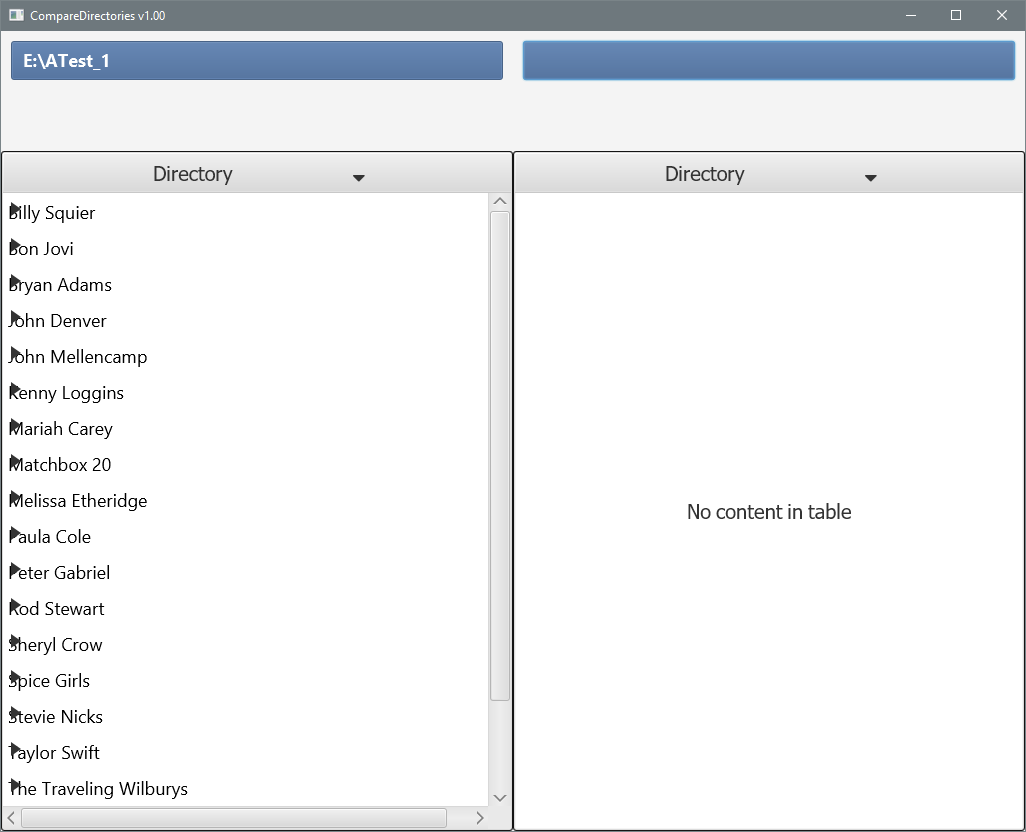Expand the Paula Cole folder arrow
This screenshot has height=832, width=1026.
point(16,533)
